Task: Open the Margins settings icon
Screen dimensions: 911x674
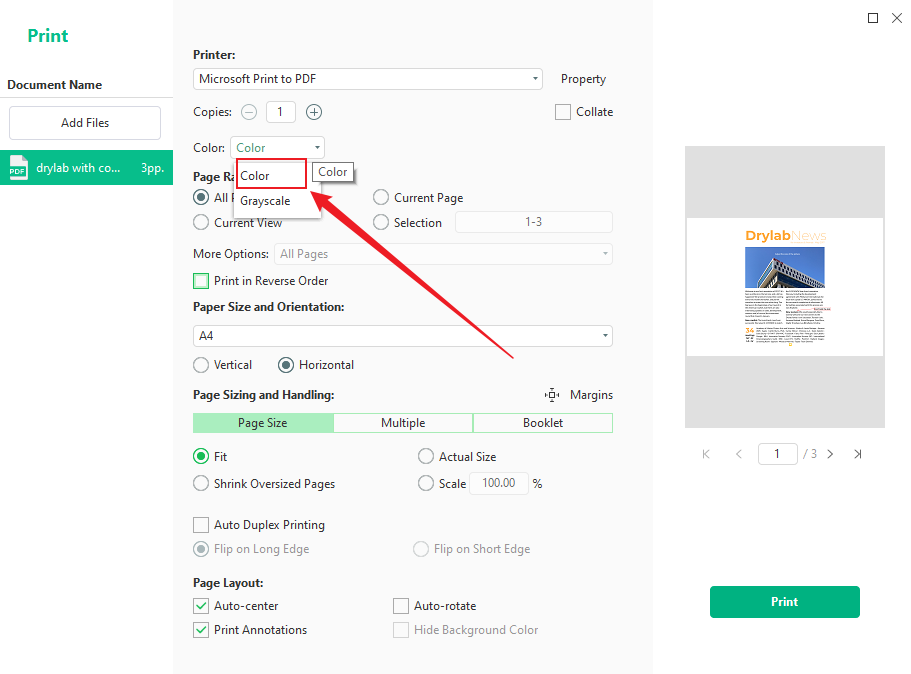Action: (552, 395)
